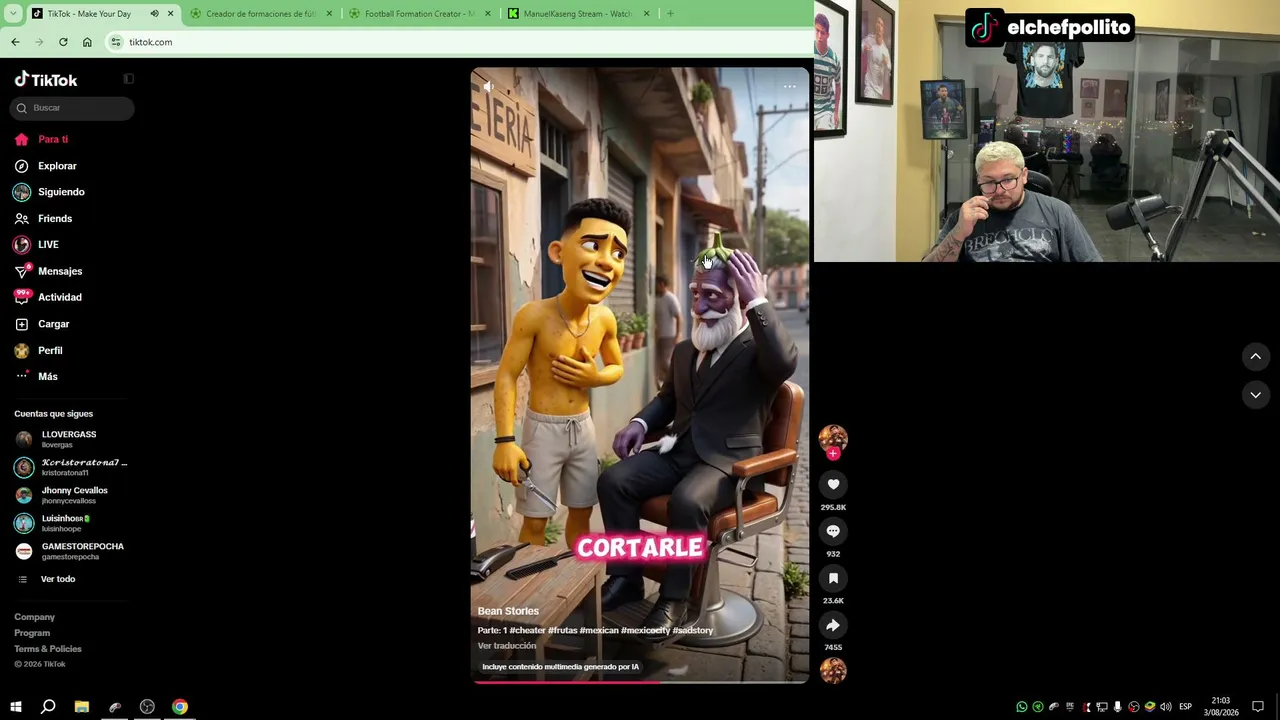
Task: Open LLOVERGASS followed account
Action: pyautogui.click(x=70, y=439)
